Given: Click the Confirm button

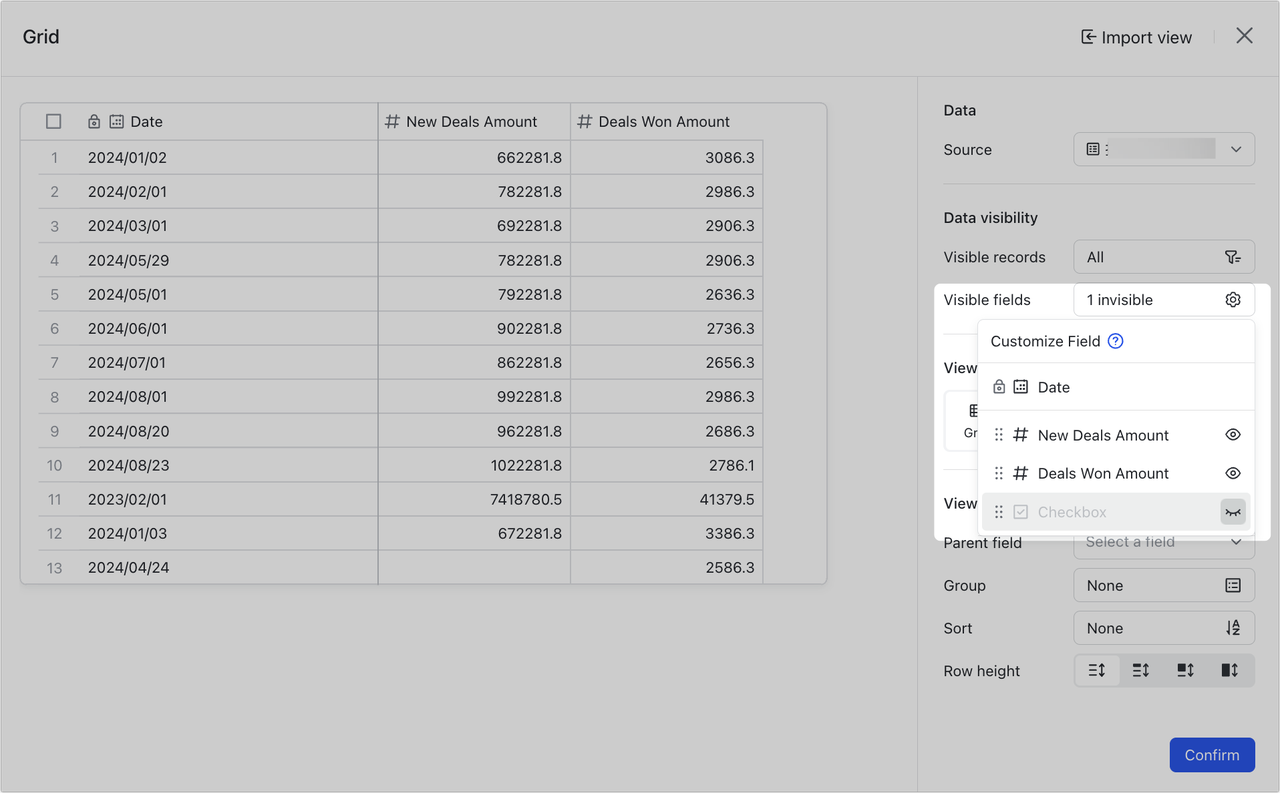Looking at the screenshot, I should click(1212, 755).
